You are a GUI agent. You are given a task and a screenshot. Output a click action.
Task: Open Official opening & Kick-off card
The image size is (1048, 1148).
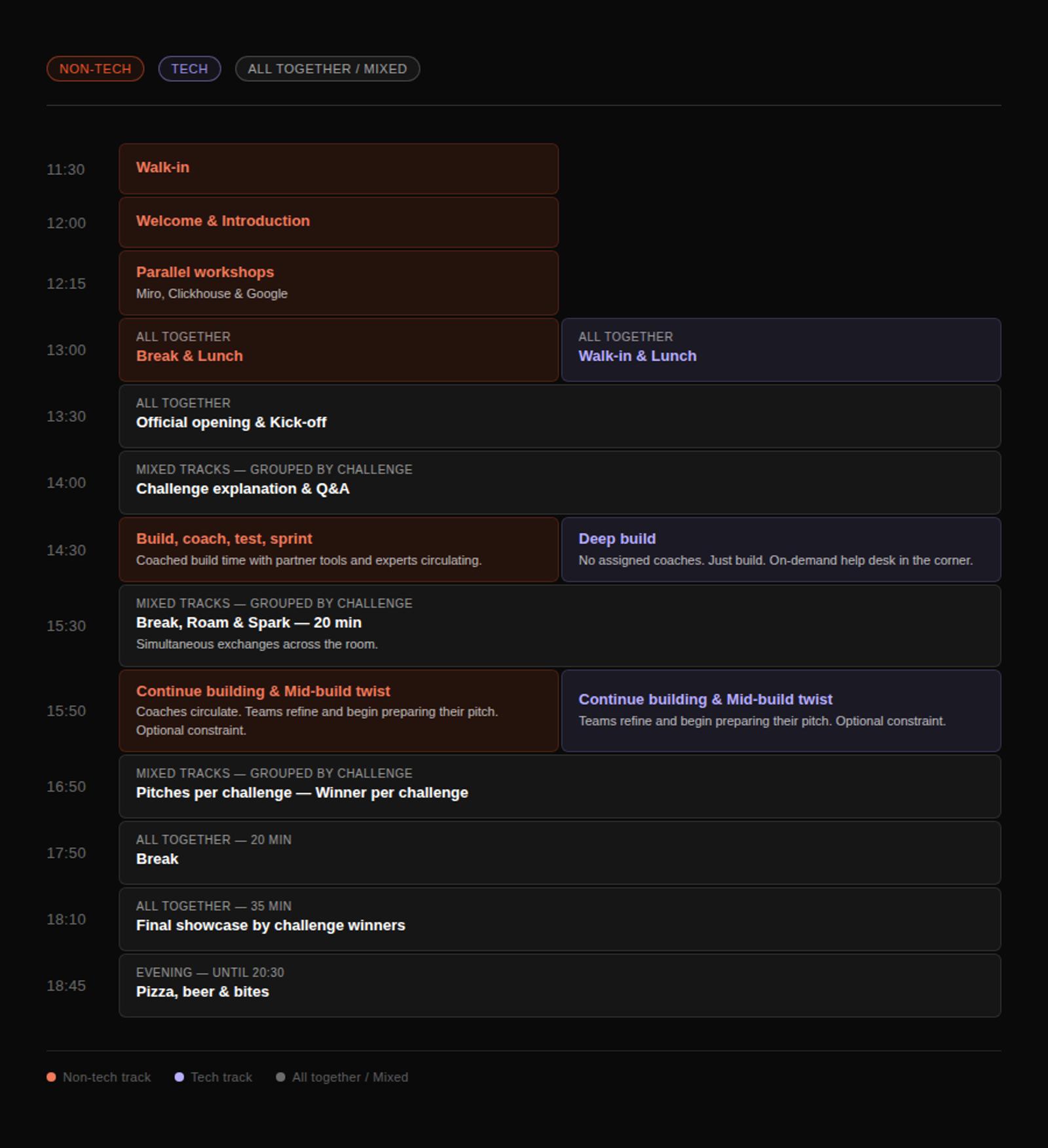[559, 416]
